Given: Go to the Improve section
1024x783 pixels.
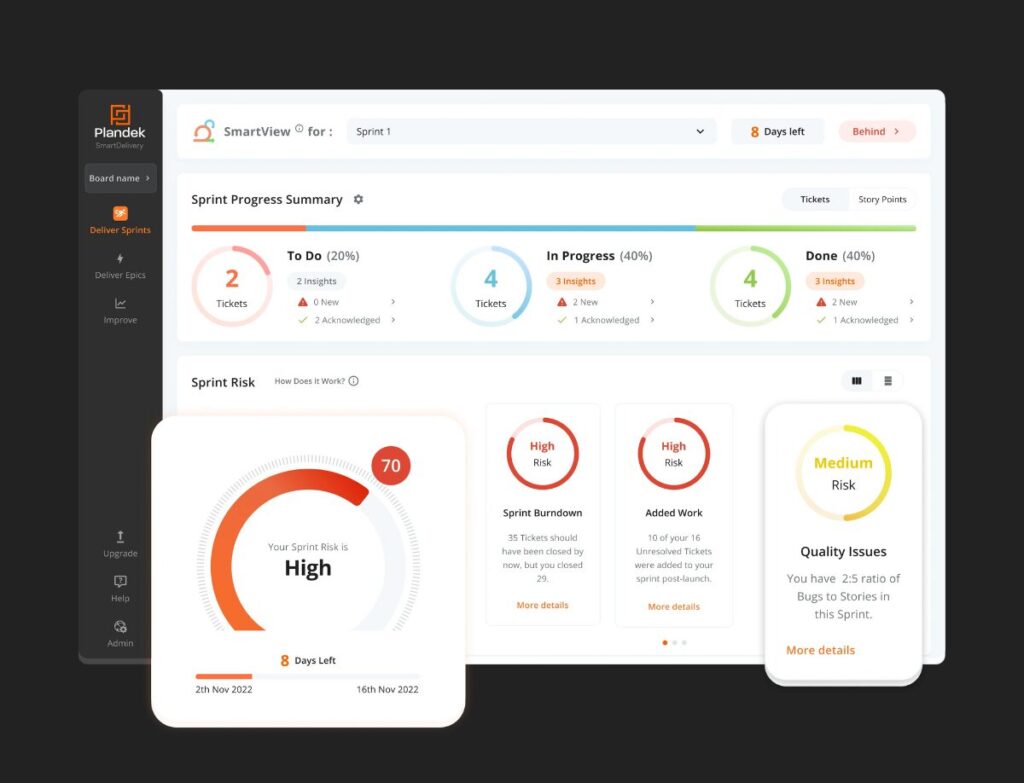Looking at the screenshot, I should coord(120,310).
